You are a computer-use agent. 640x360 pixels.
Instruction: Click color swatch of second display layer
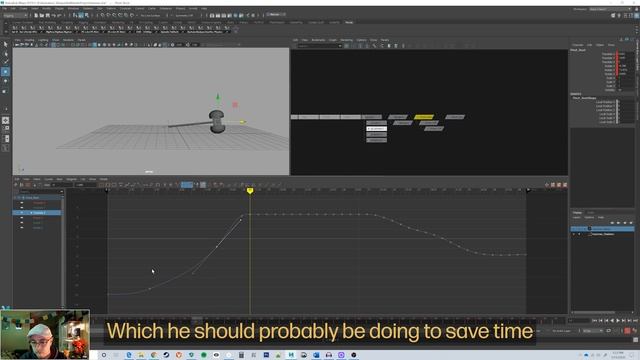590,234
